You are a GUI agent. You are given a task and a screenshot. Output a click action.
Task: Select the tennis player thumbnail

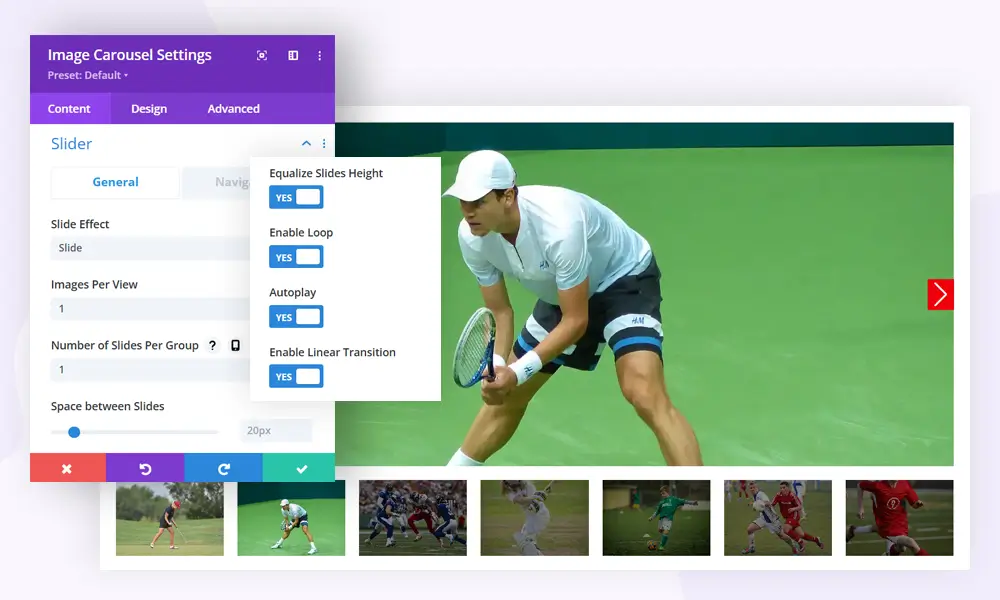[291, 518]
